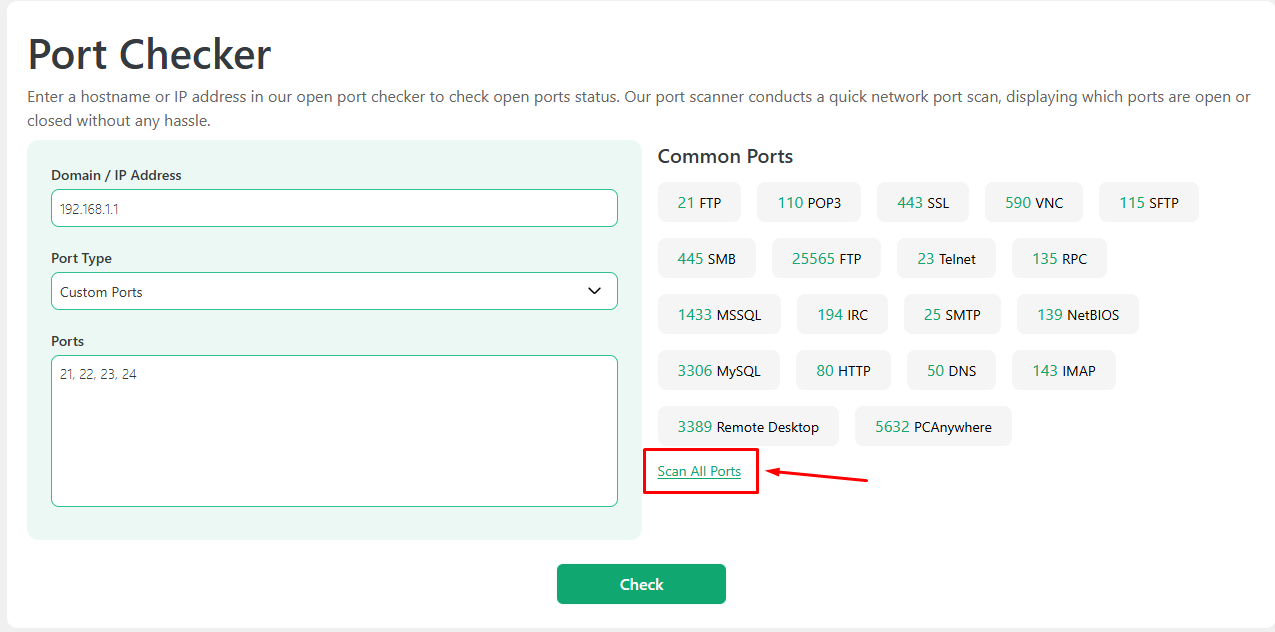Select the 135 RPC port chip
This screenshot has width=1275, height=632.
pyautogui.click(x=1059, y=258)
